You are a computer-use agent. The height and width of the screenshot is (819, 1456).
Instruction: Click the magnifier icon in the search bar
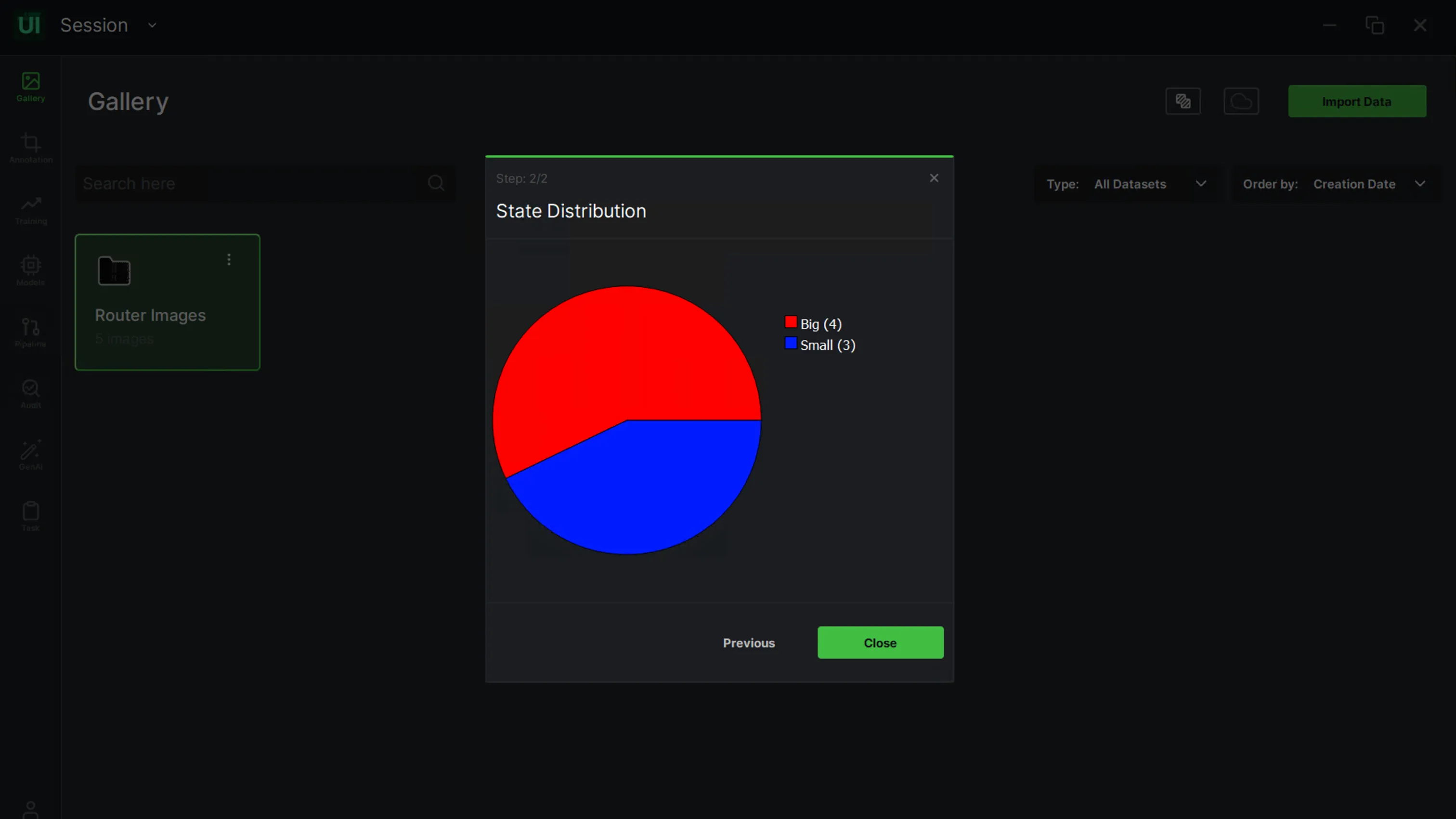pos(436,183)
